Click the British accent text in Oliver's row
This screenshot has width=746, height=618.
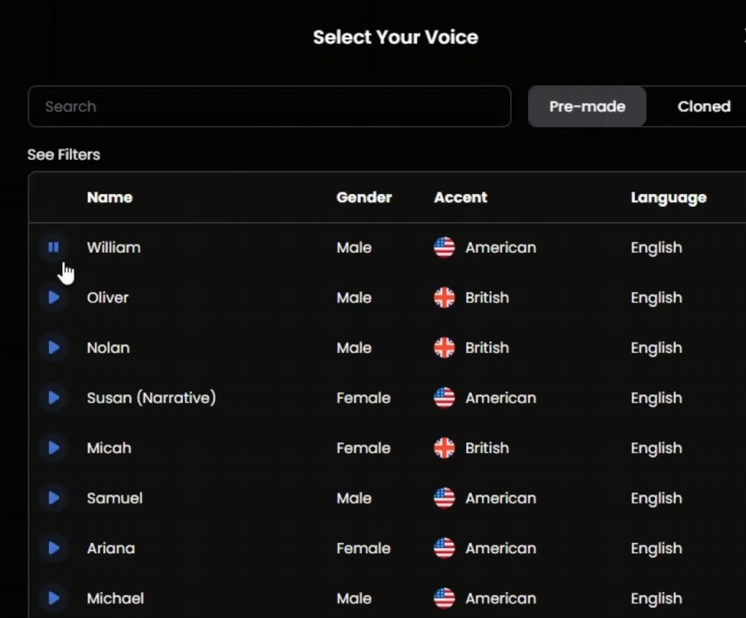487,297
